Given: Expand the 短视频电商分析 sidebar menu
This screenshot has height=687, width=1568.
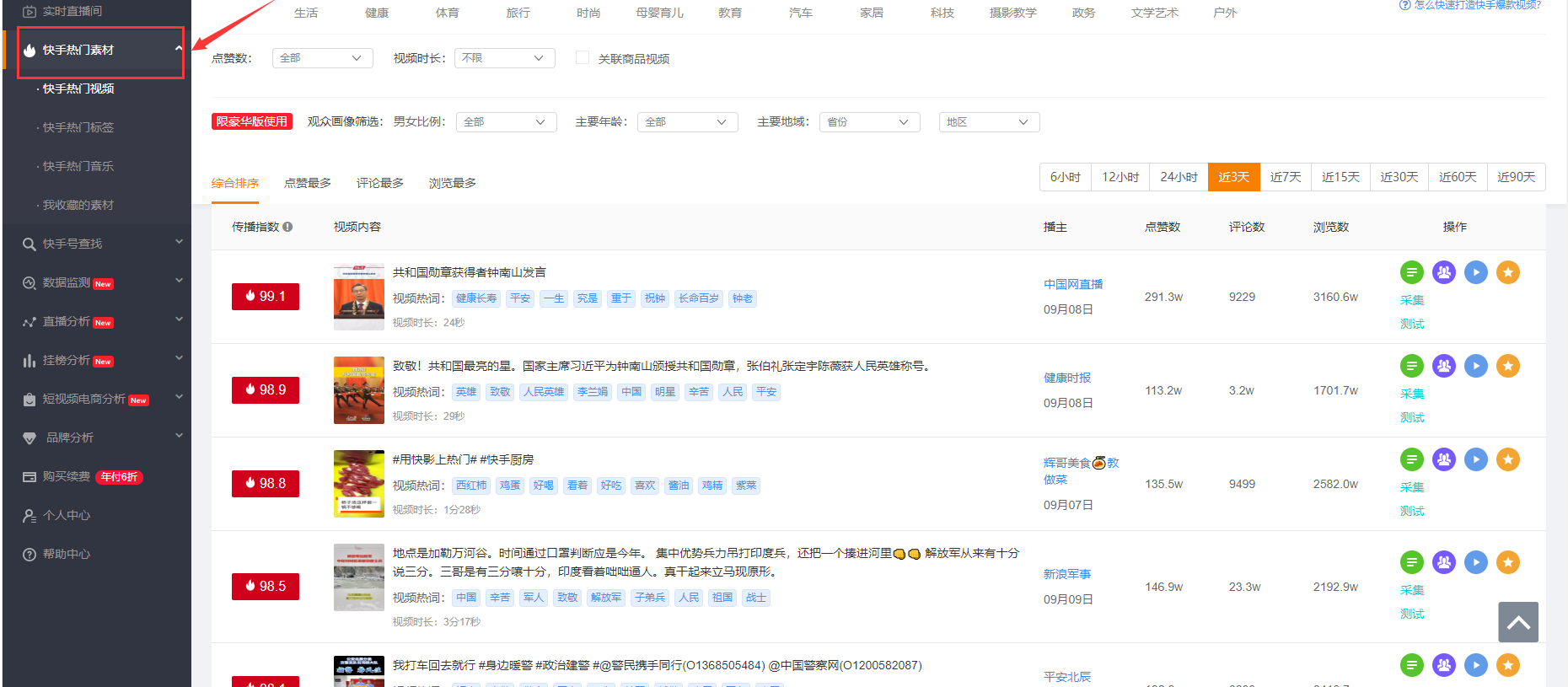Looking at the screenshot, I should point(97,399).
